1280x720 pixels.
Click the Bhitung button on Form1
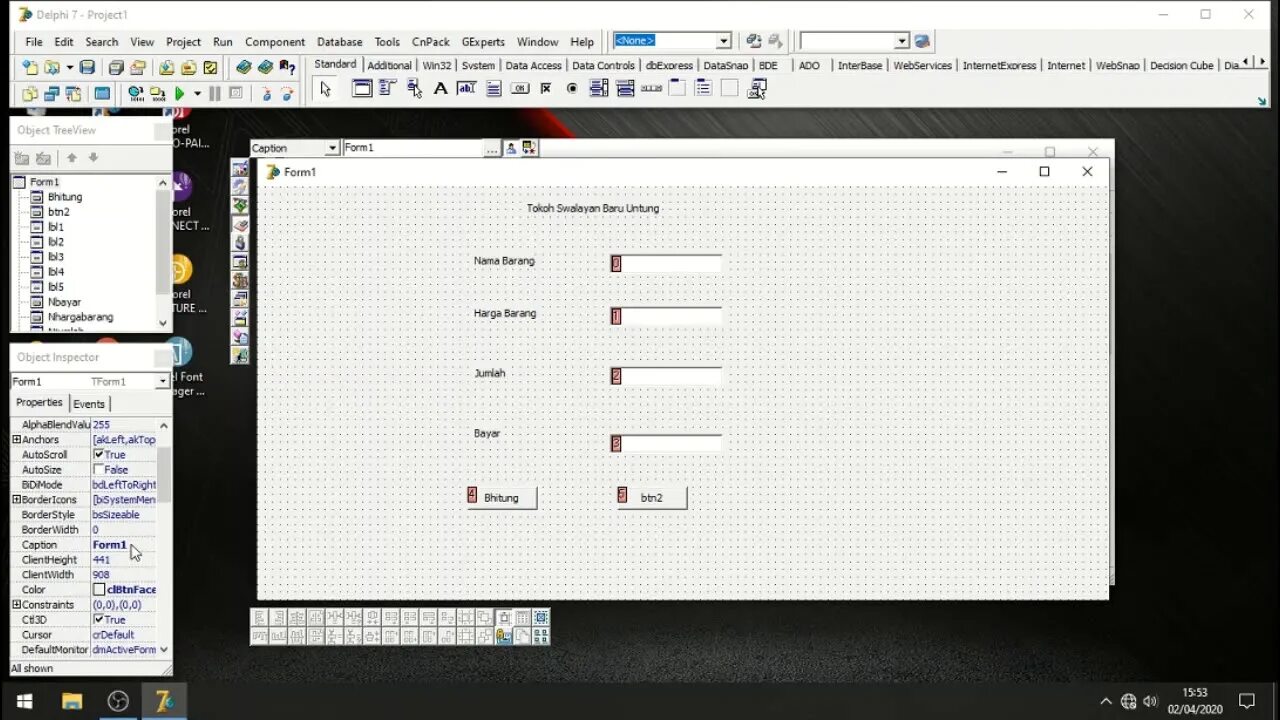[502, 498]
